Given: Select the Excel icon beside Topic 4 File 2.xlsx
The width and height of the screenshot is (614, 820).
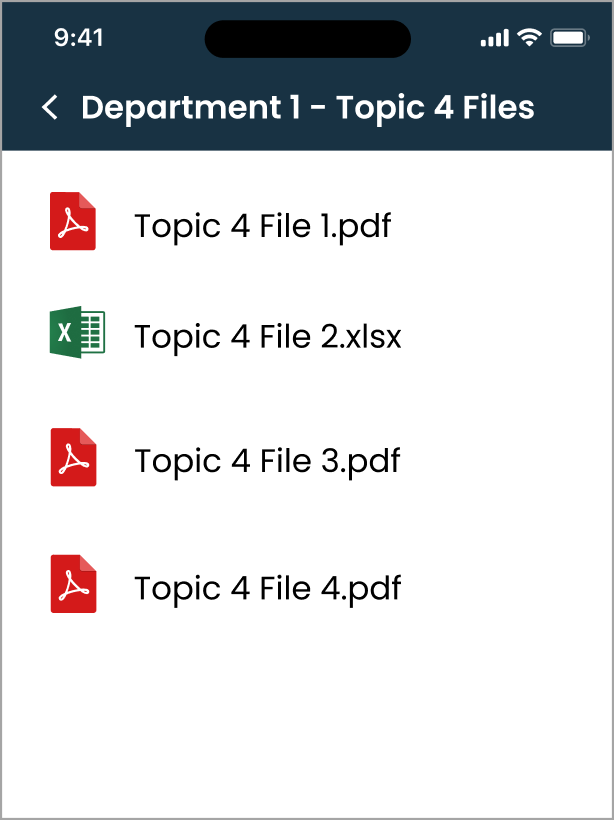Looking at the screenshot, I should click(x=75, y=331).
